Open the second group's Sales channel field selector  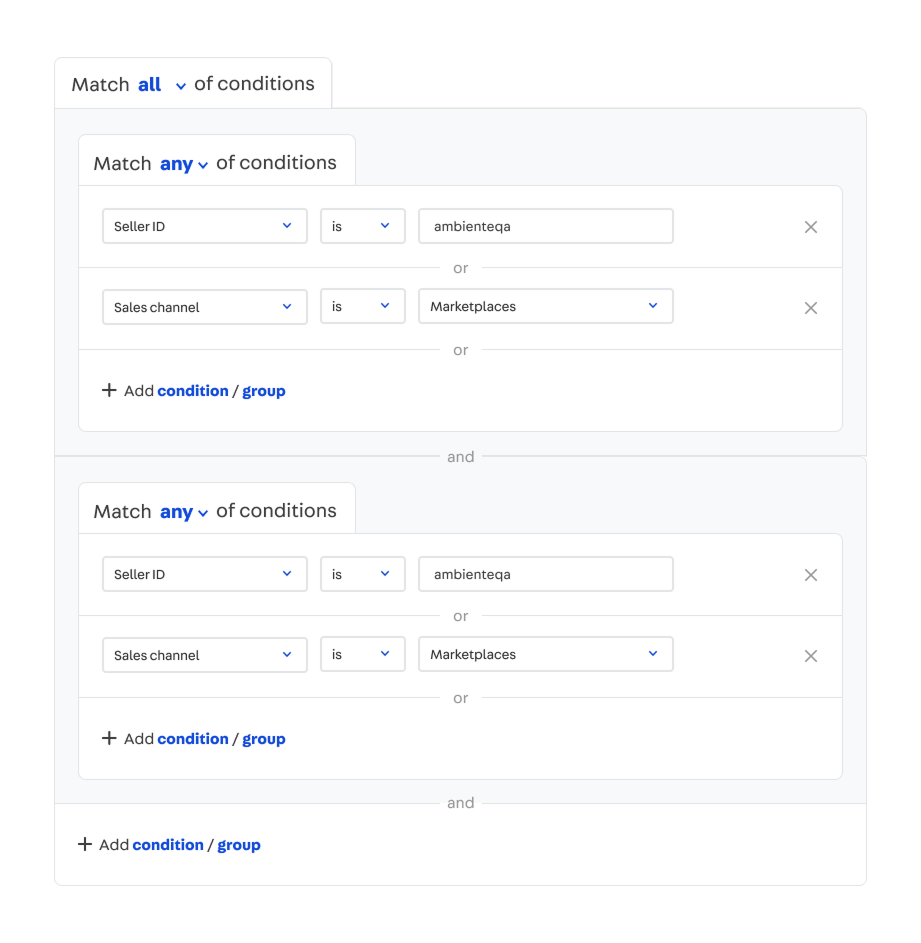click(204, 655)
